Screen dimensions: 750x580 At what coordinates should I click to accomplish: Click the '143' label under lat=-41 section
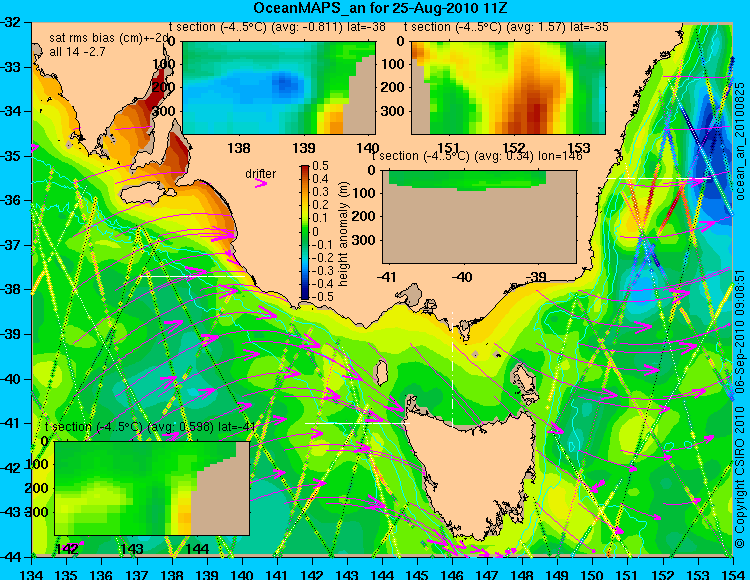coord(132,548)
